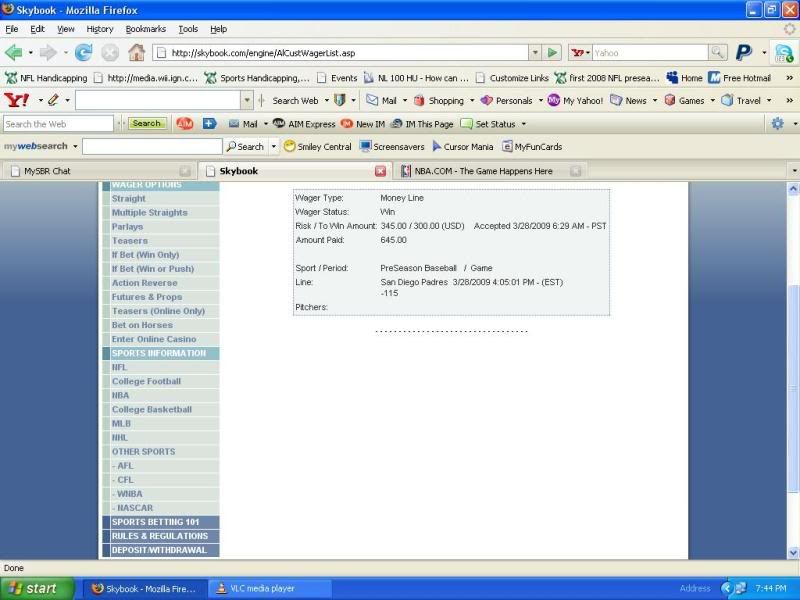Open the Windows Start button
800x600 pixels.
[x=37, y=588]
